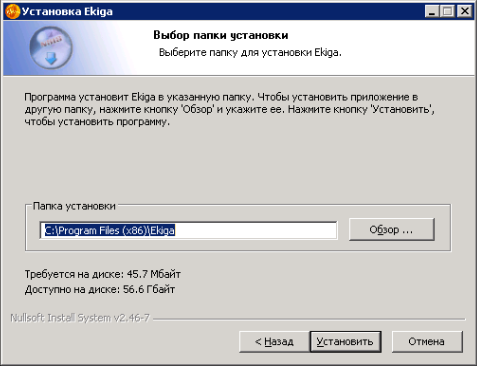Image resolution: width=477 pixels, height=366 pixels.
Task: Minimize the Ekiga setup window
Action: point(432,12)
